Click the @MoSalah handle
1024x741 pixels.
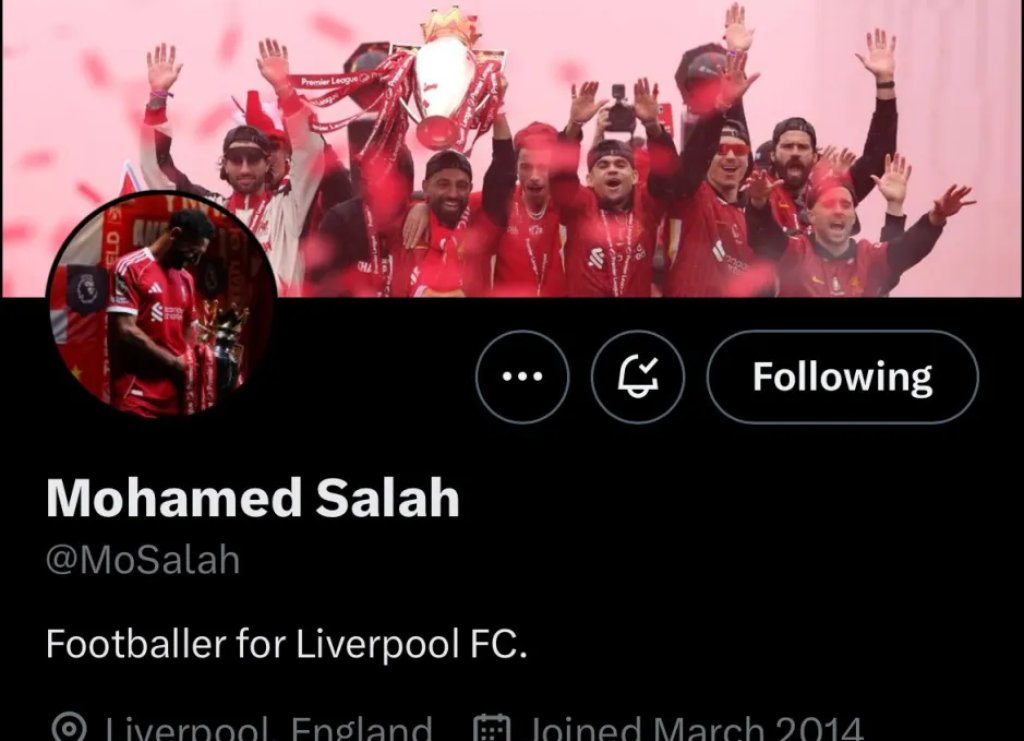click(x=143, y=560)
